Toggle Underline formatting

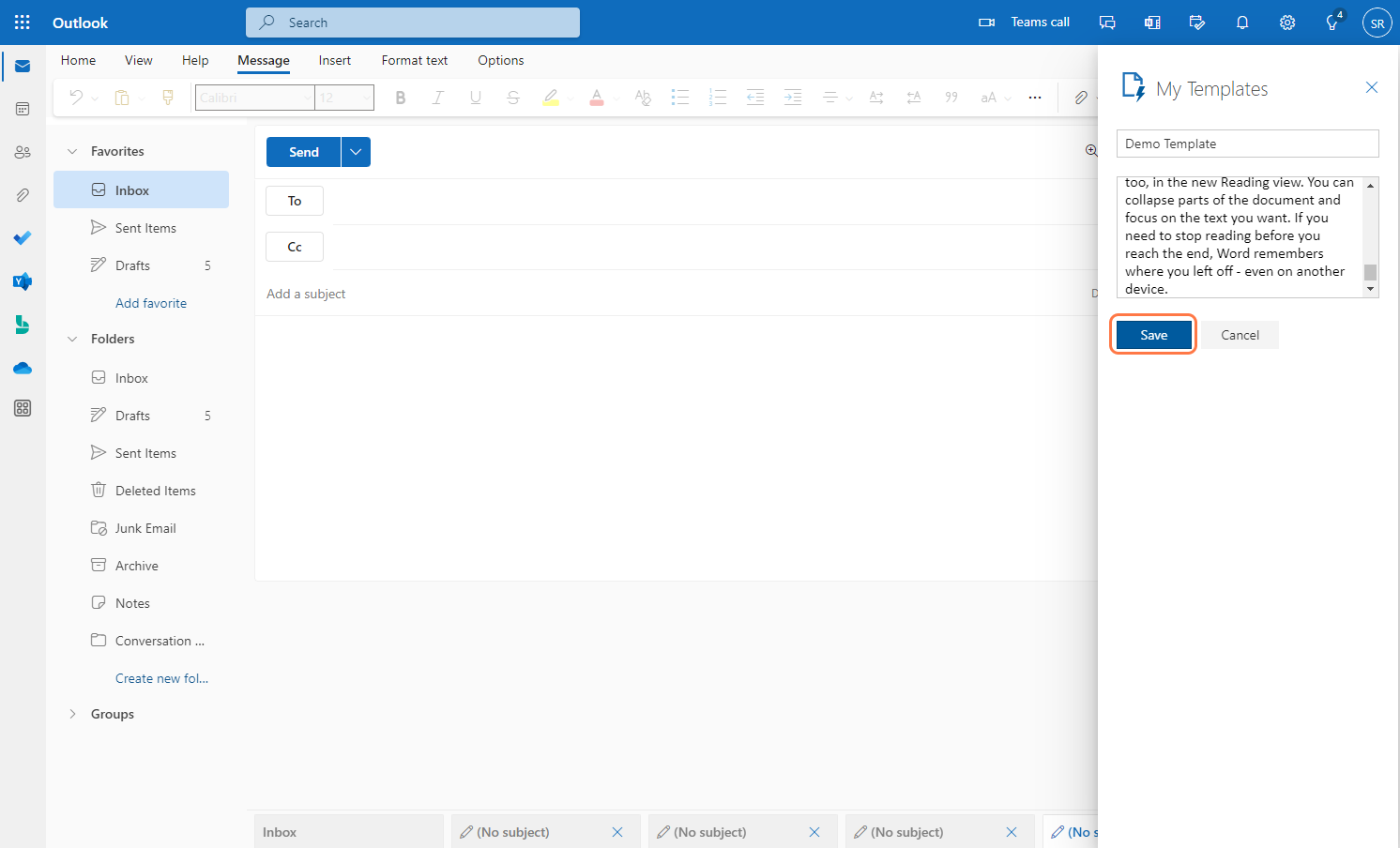pyautogui.click(x=476, y=98)
